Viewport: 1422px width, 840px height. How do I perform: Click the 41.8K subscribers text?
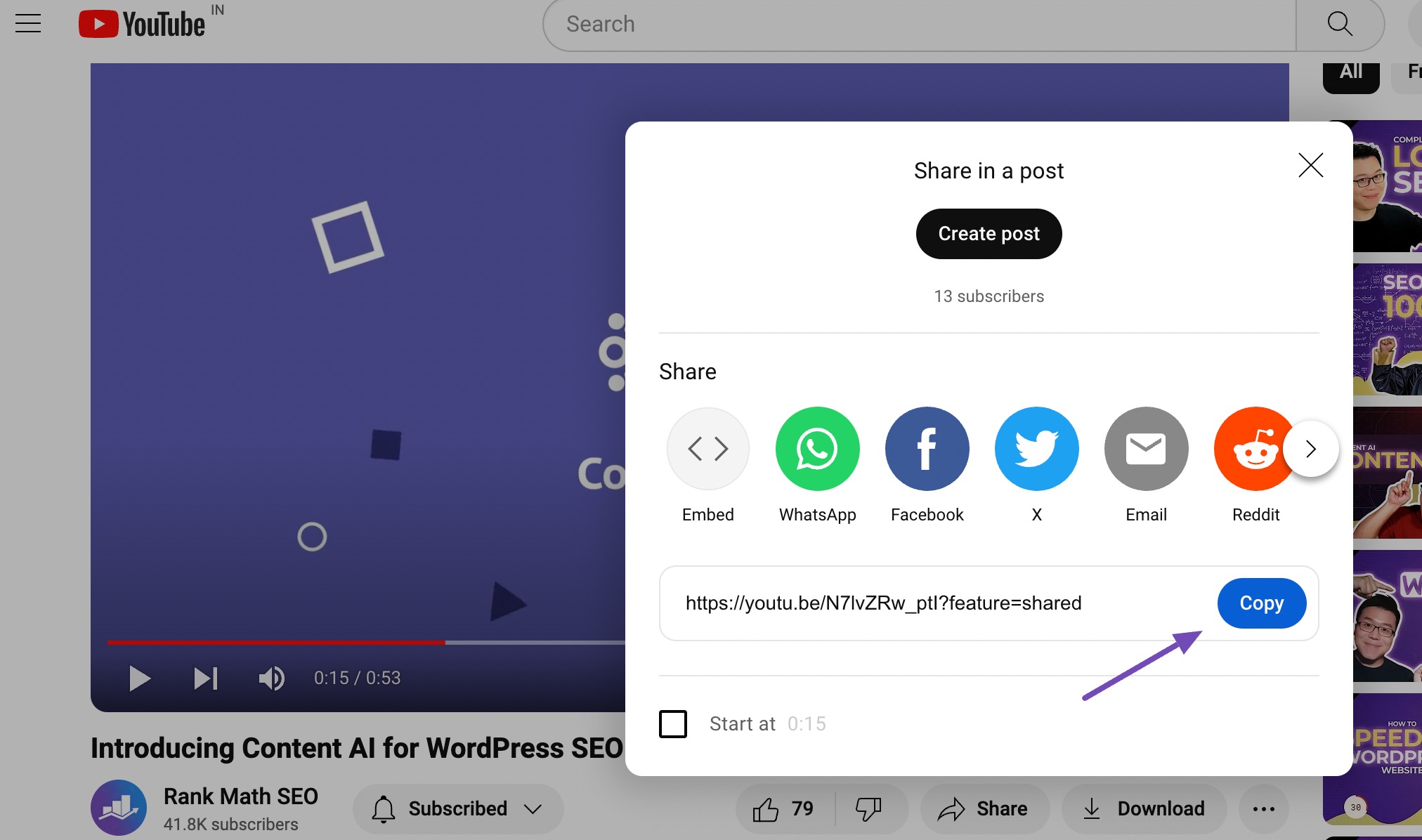click(x=230, y=825)
